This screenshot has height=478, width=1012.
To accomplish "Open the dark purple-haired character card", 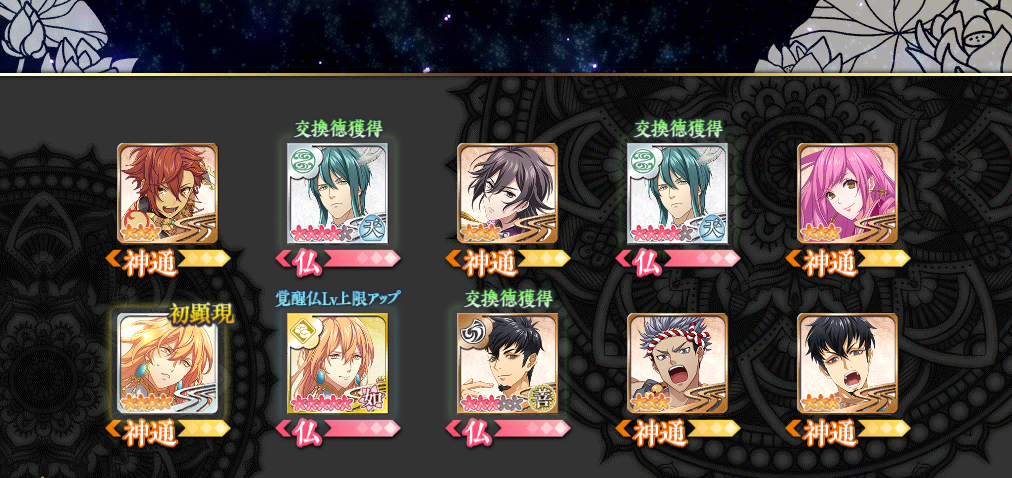I will point(507,194).
